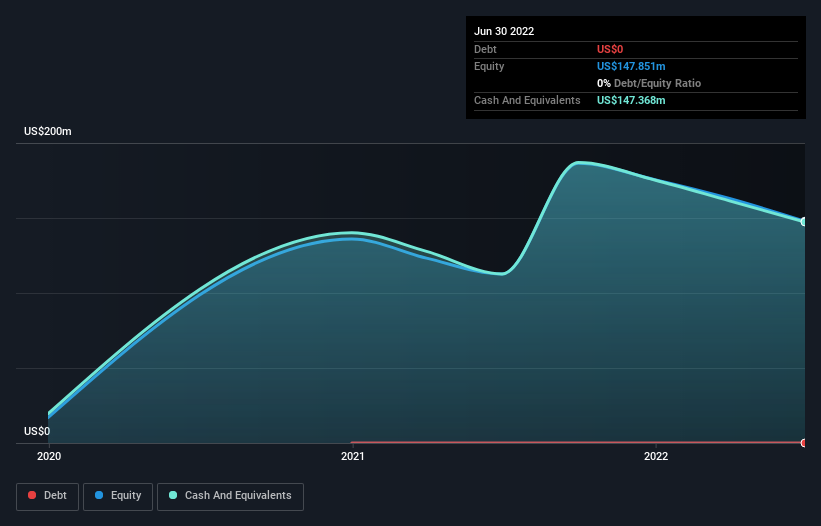821x526 pixels.
Task: Click the Cash And Equivalents tooltip label
Action: 527,100
